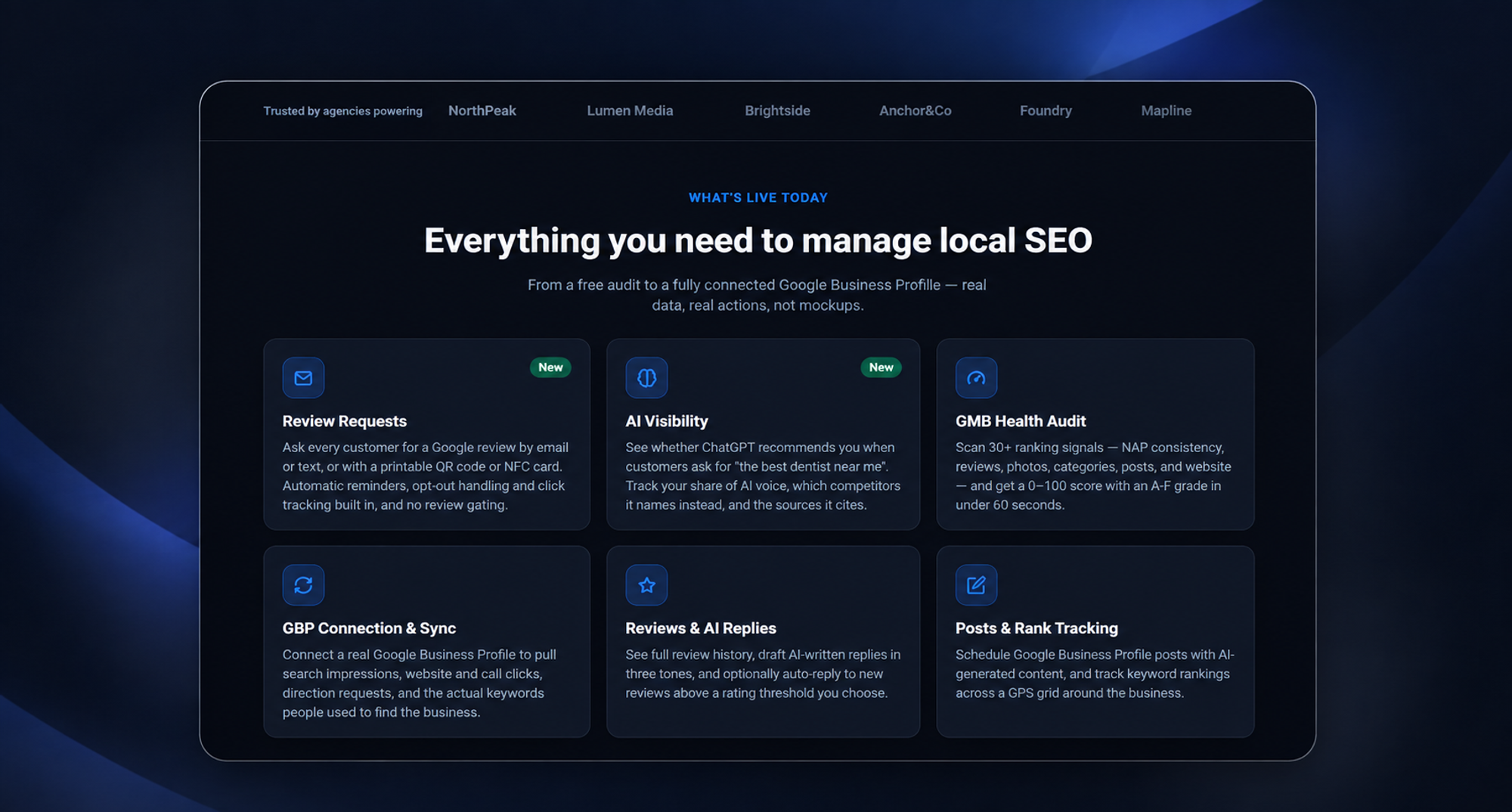Click the New badge on Review Requests card
The width and height of the screenshot is (1512, 812).
pos(550,367)
